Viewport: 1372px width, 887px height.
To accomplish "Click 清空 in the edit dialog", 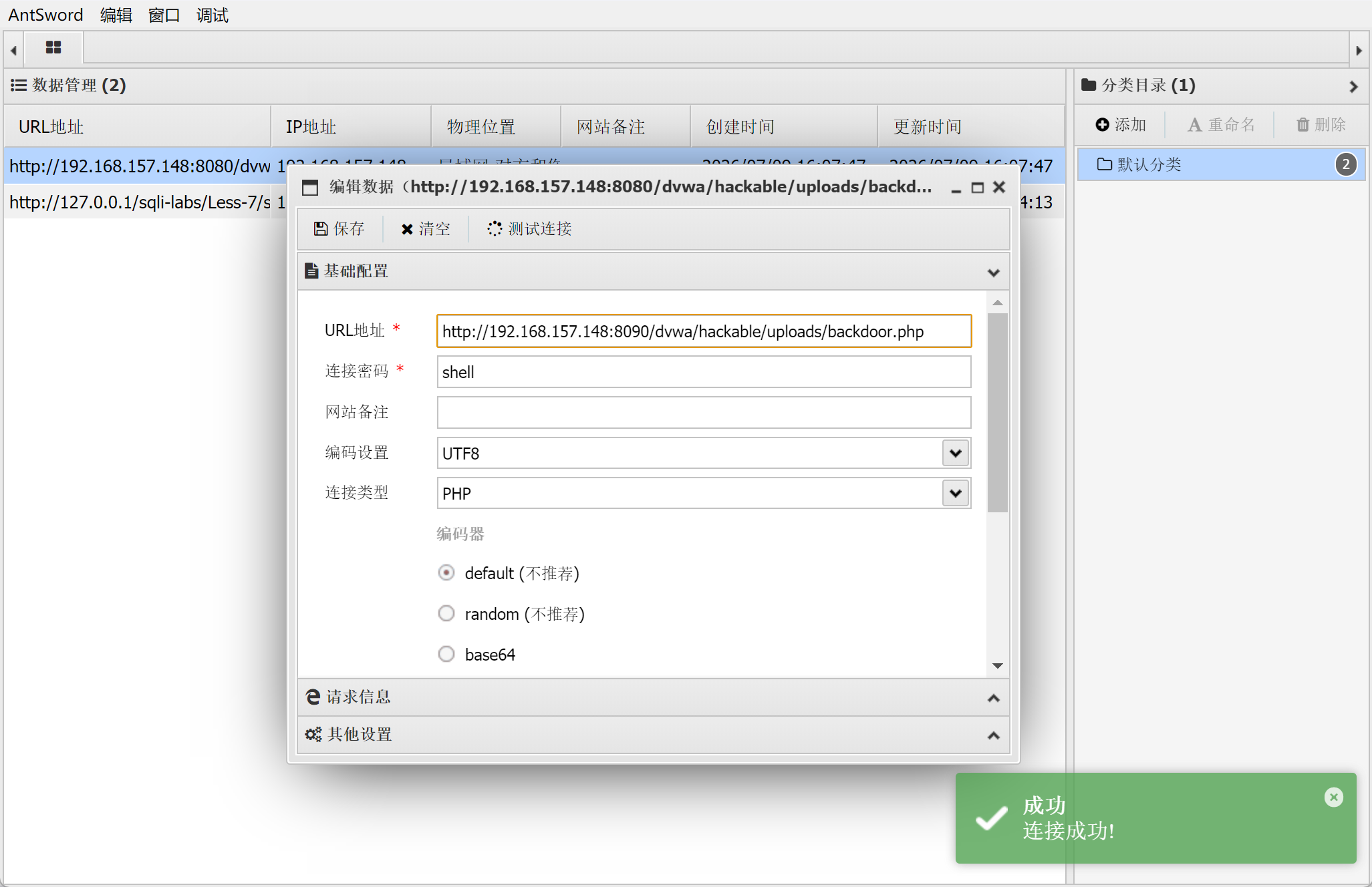I will pyautogui.click(x=426, y=229).
